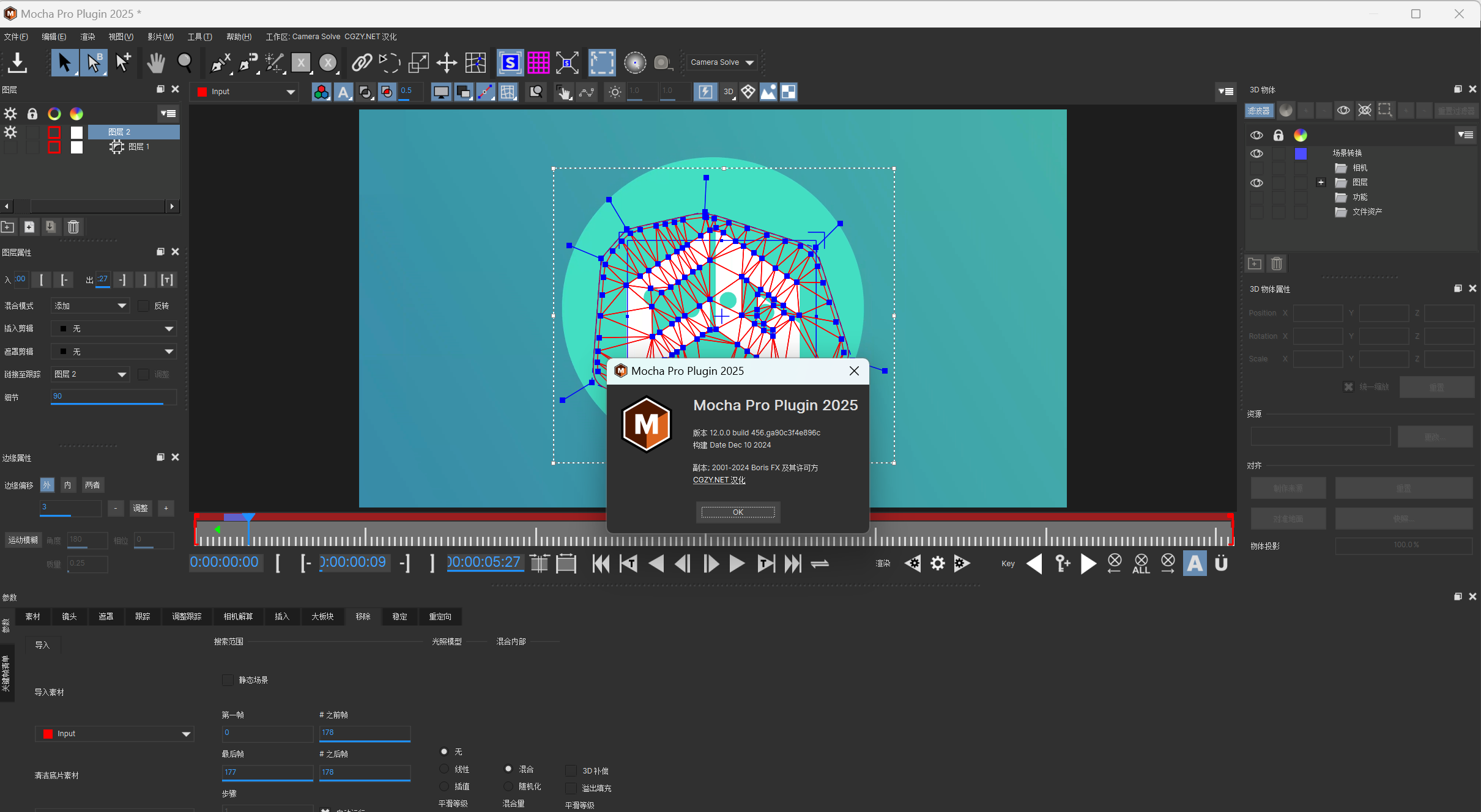
Task: Click the Create X-Spline layer tool
Action: coord(220,62)
